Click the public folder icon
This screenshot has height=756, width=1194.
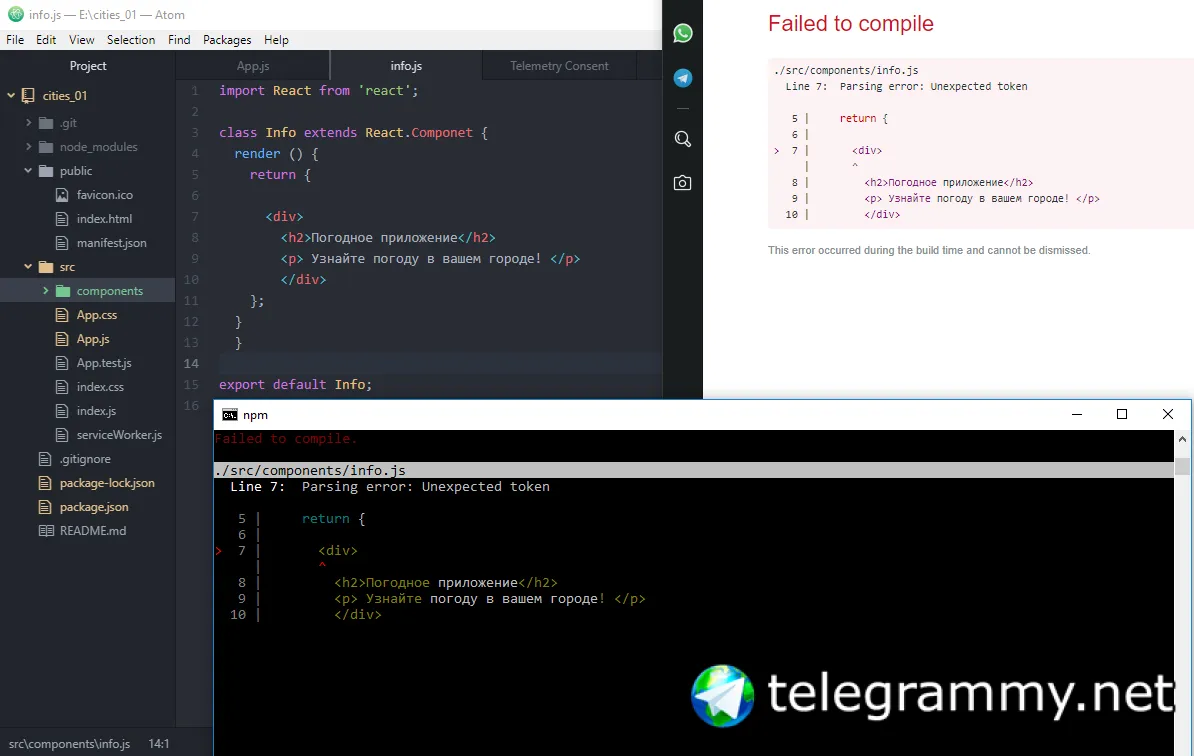pos(46,171)
